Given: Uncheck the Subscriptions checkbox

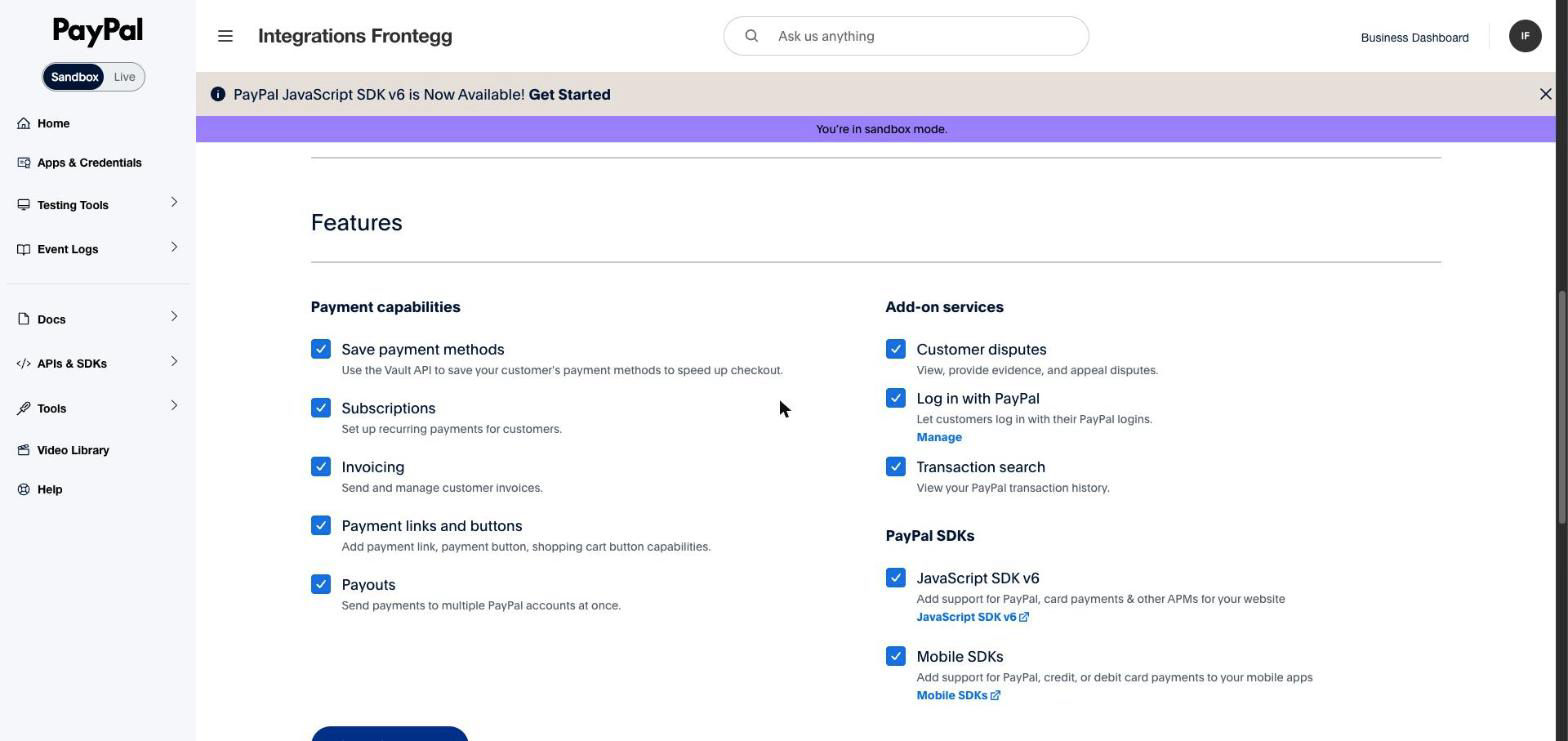Looking at the screenshot, I should pyautogui.click(x=321, y=408).
